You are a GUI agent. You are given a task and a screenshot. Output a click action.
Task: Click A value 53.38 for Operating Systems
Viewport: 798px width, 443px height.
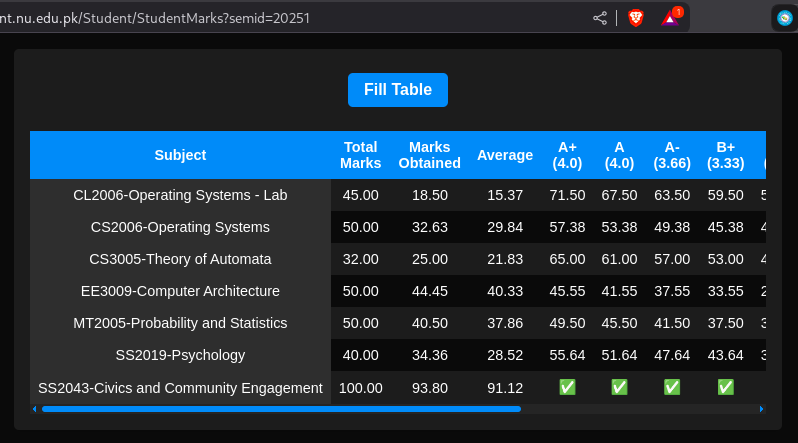click(619, 227)
